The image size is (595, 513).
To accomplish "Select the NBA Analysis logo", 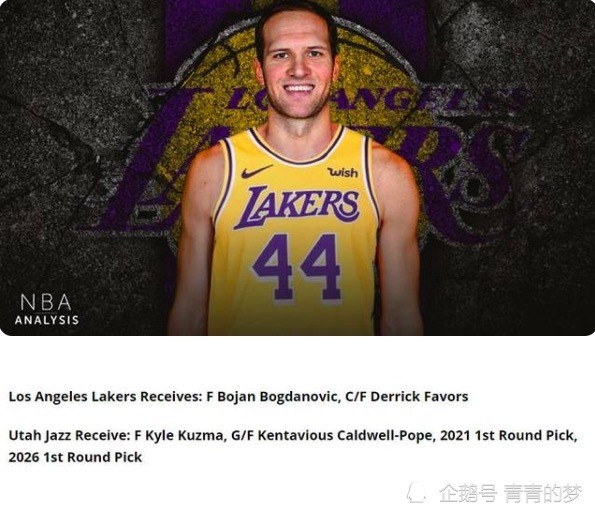I will pyautogui.click(x=47, y=309).
